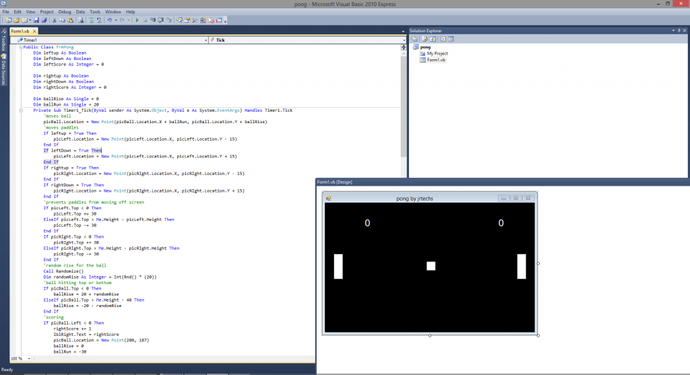Open the Tick method name combo box
Screen dimensions: 690x375
pyautogui.click(x=307, y=40)
